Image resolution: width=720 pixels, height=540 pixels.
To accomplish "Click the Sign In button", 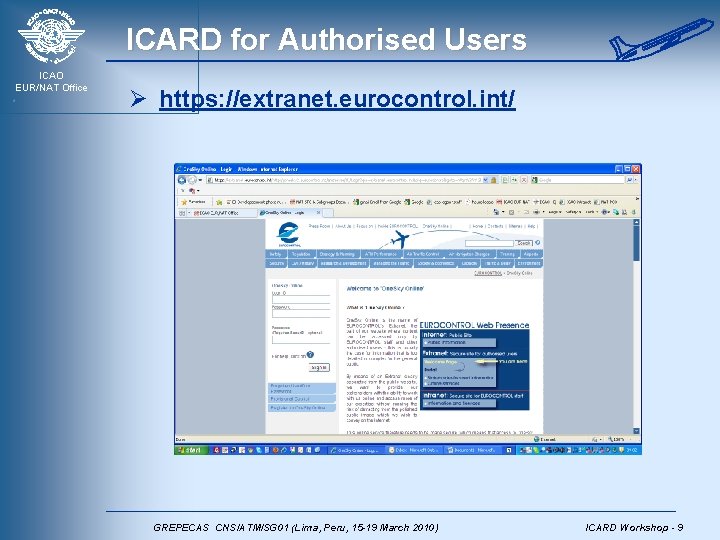I will click(319, 367).
